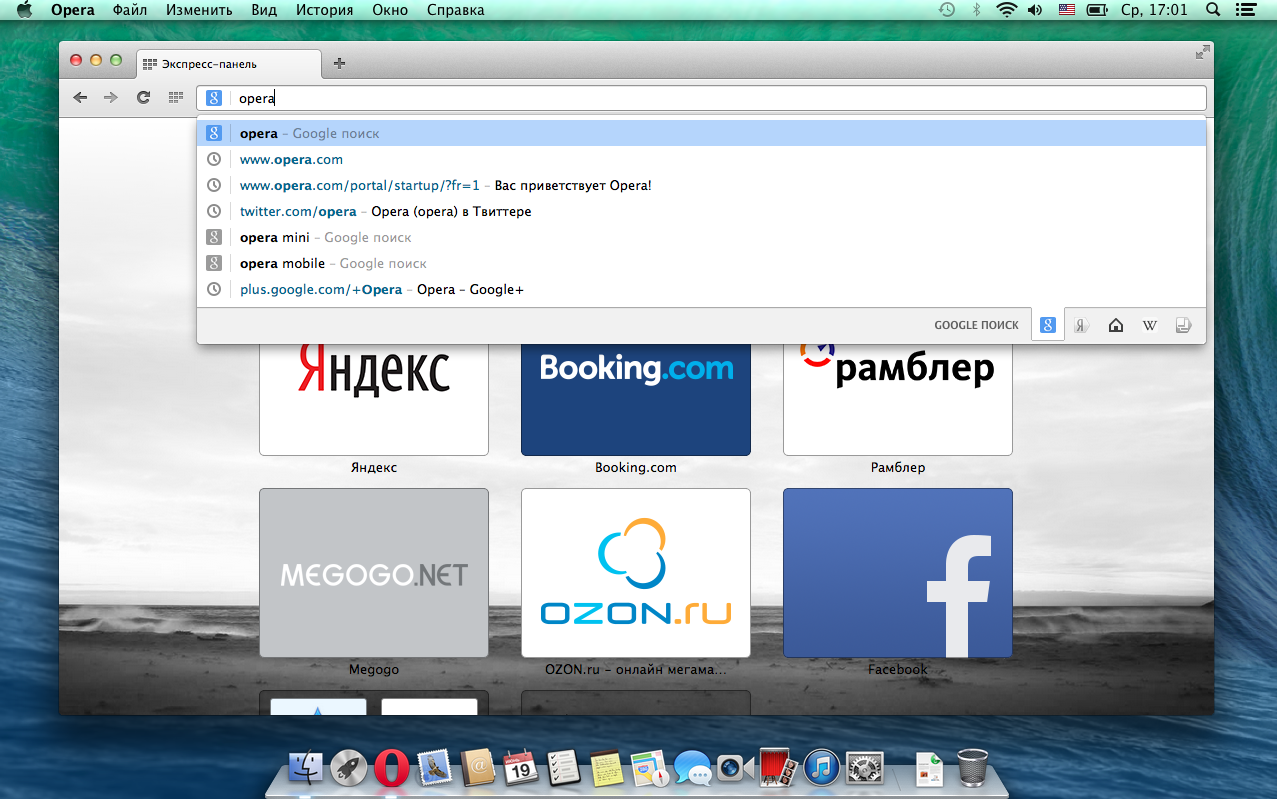Choose the Google search engine icon in suggestion footer

1047,325
